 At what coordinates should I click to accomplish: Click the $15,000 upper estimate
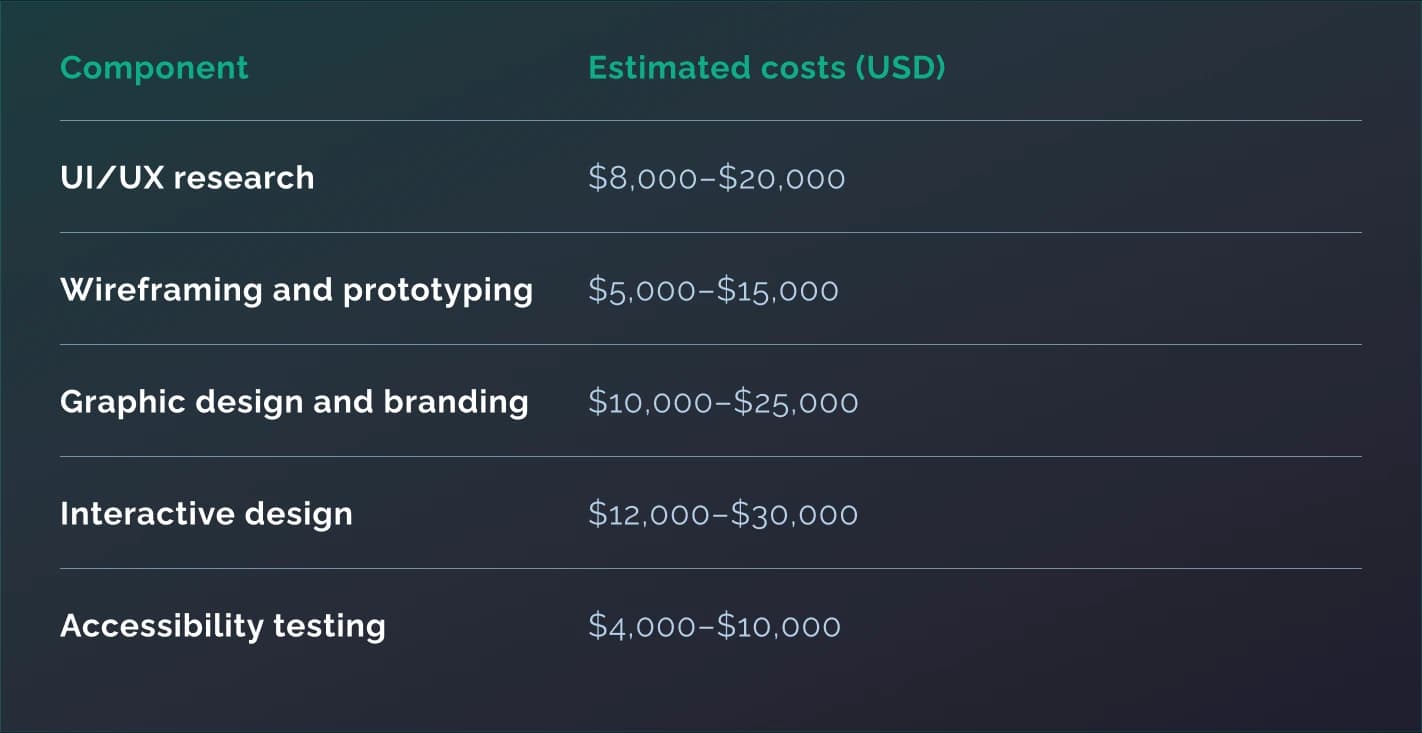click(778, 291)
